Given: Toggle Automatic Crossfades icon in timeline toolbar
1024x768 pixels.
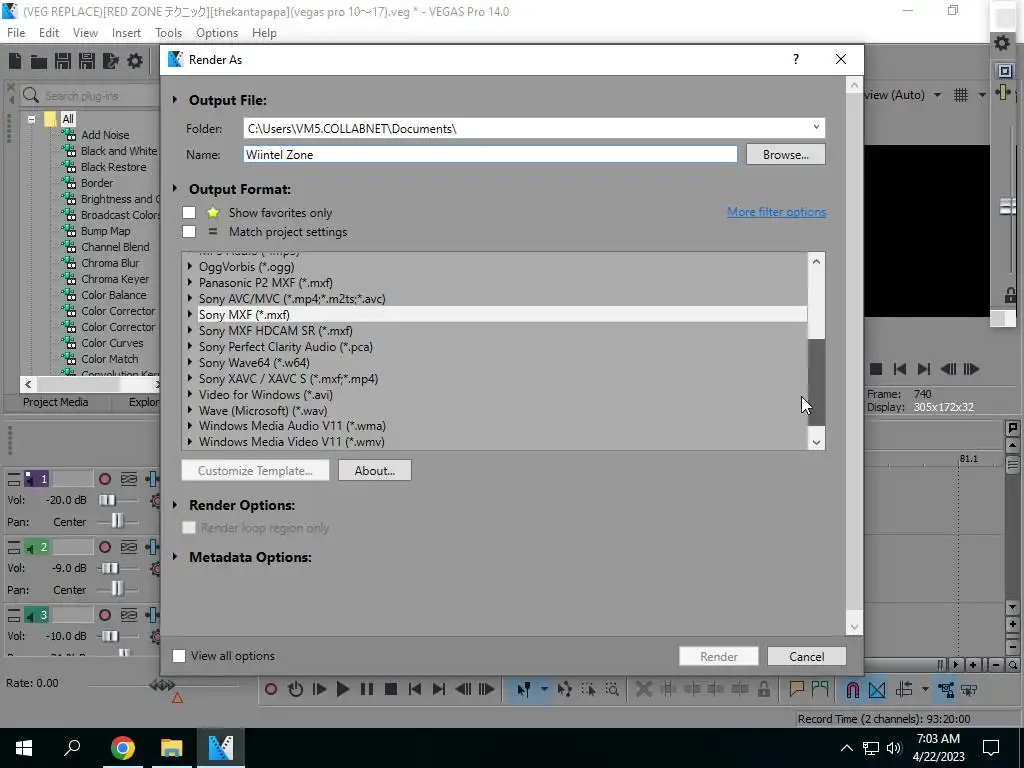Looking at the screenshot, I should (x=877, y=689).
